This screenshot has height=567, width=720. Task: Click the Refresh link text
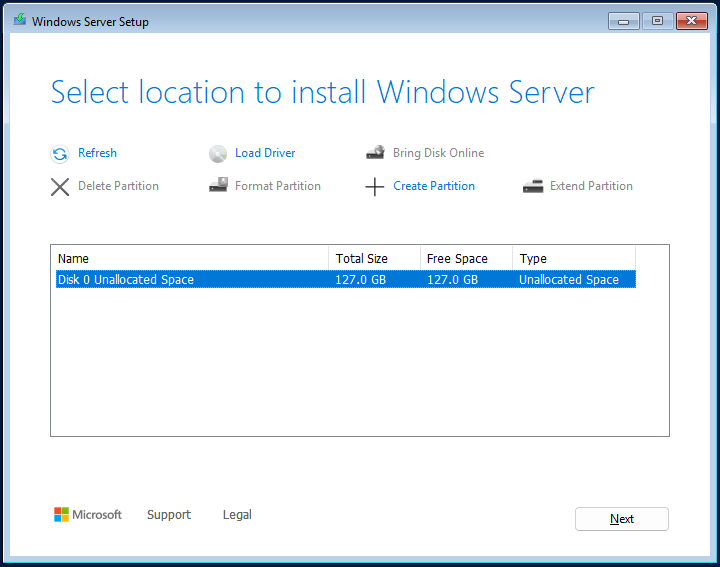(97, 153)
